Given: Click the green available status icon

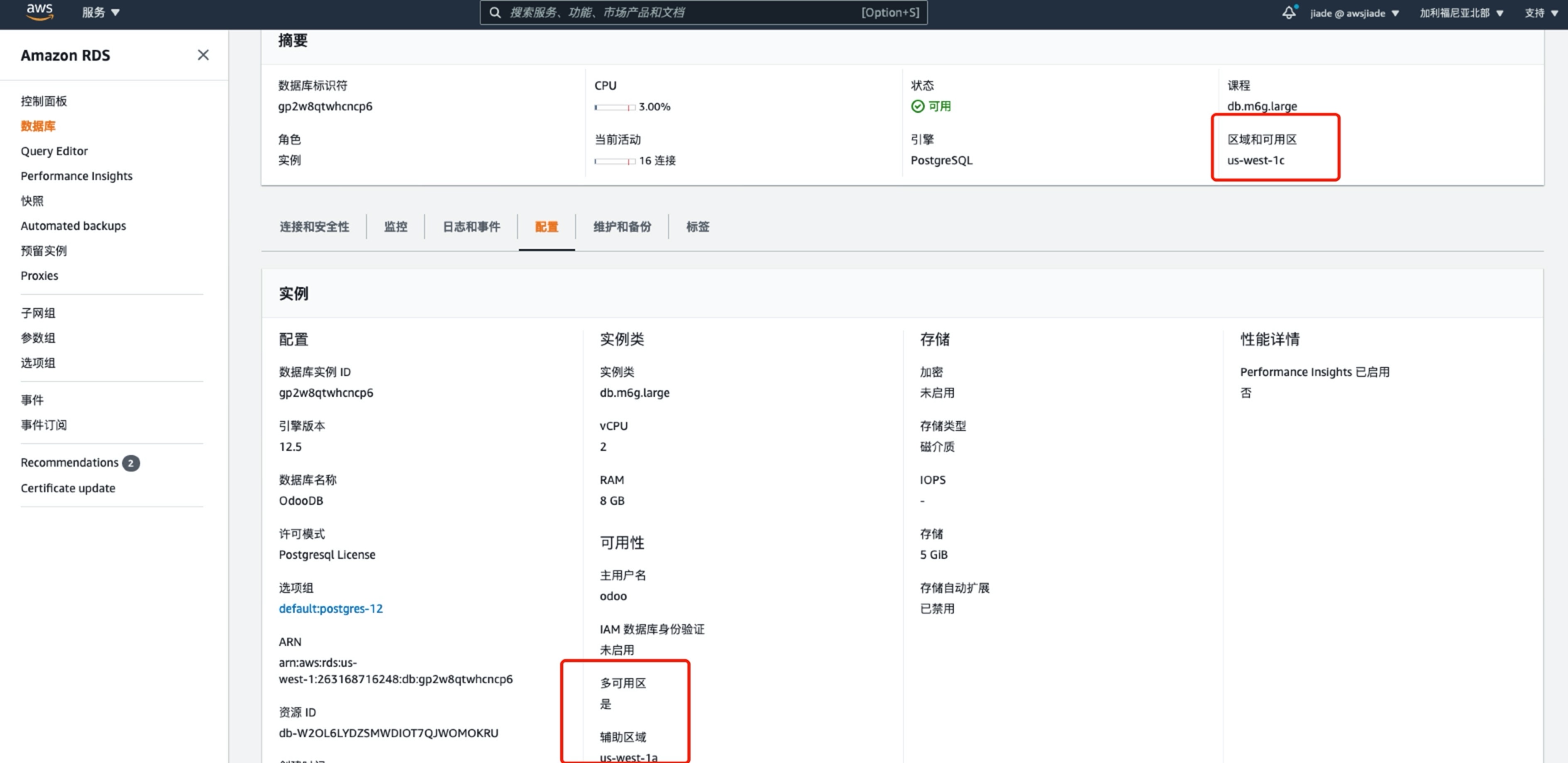Looking at the screenshot, I should [917, 107].
